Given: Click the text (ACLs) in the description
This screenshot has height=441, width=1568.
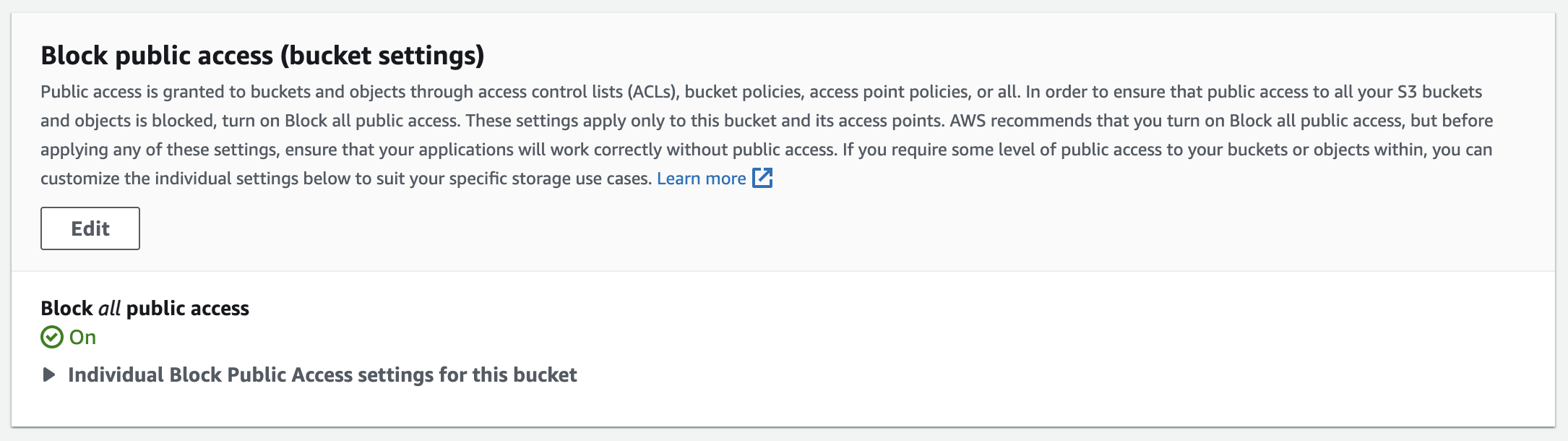Looking at the screenshot, I should (653, 92).
